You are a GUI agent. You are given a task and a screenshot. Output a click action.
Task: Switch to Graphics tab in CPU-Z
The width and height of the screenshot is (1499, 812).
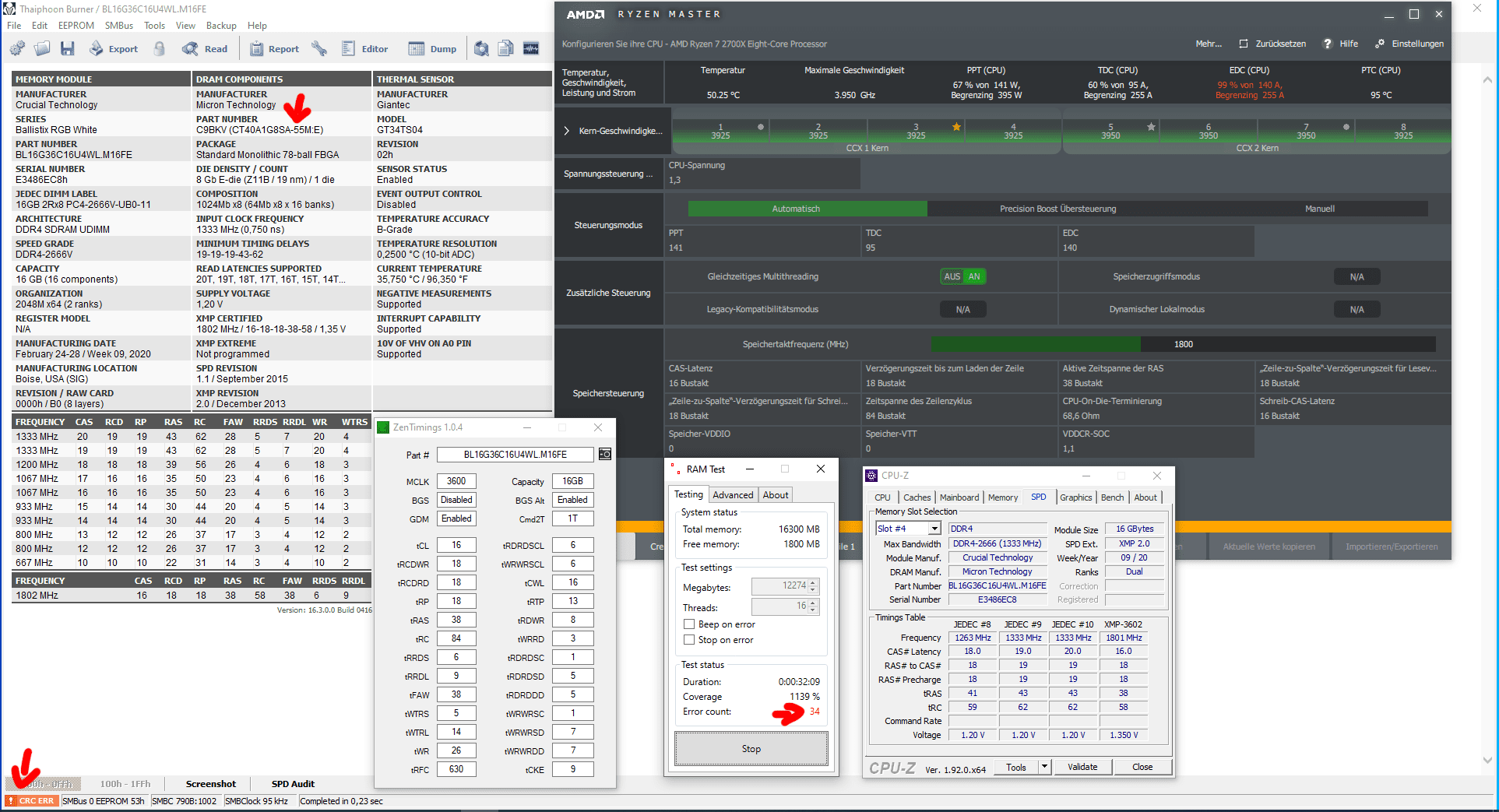pyautogui.click(x=1076, y=497)
